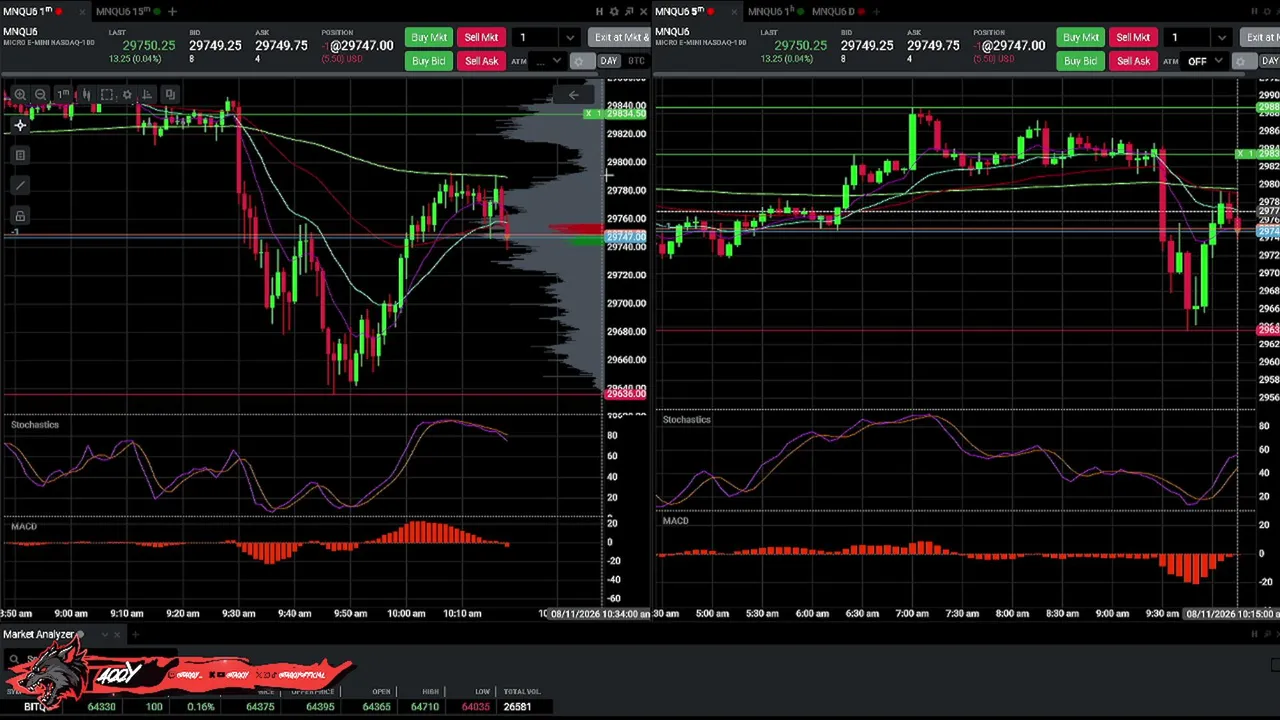Screen dimensions: 1280x720
Task: Click Sell Ask in right chart trader
Action: [x=1134, y=61]
